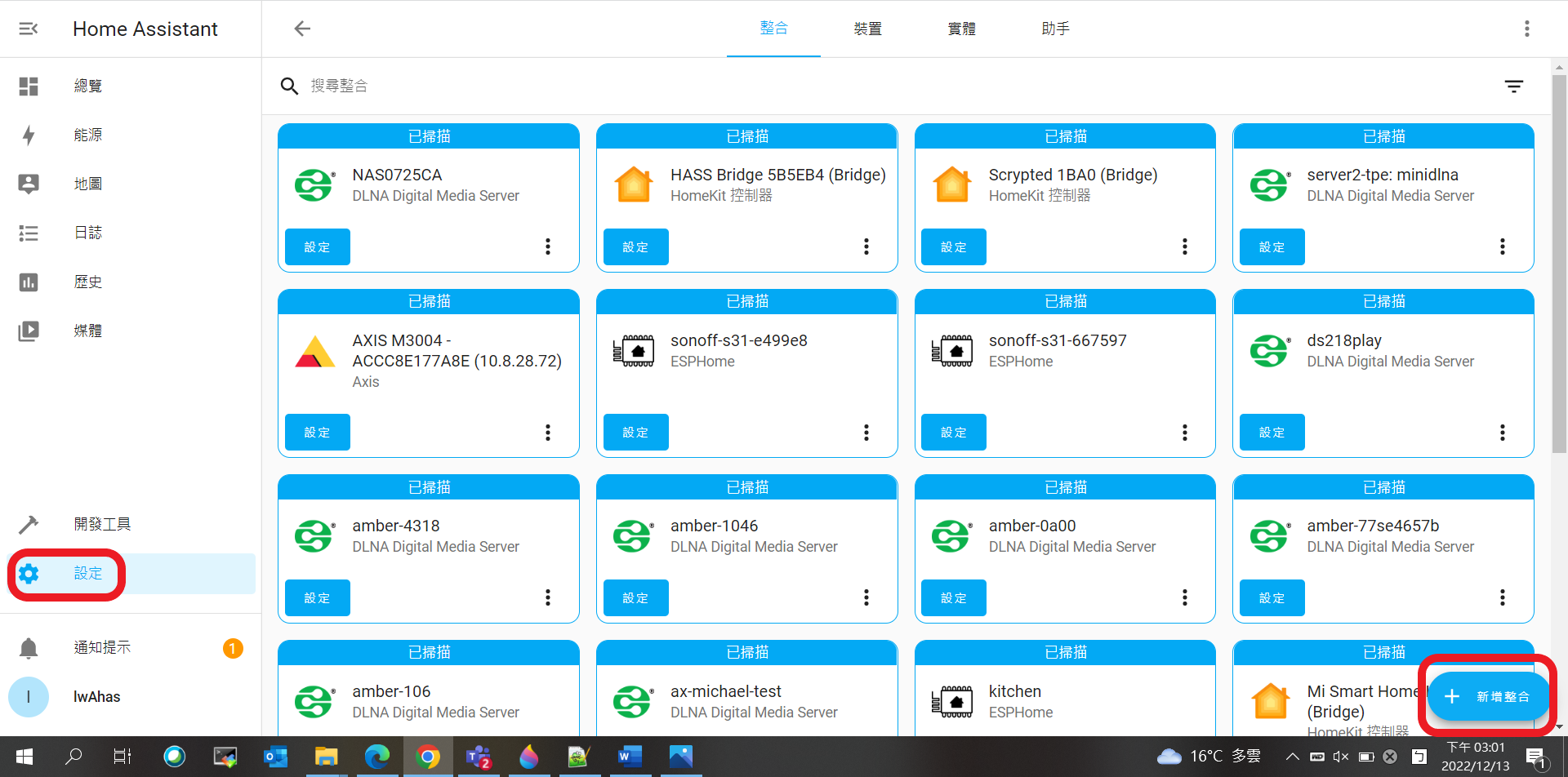Image resolution: width=1568 pixels, height=777 pixels.
Task: Open more options on amber-0a00 card
Action: 1185,597
